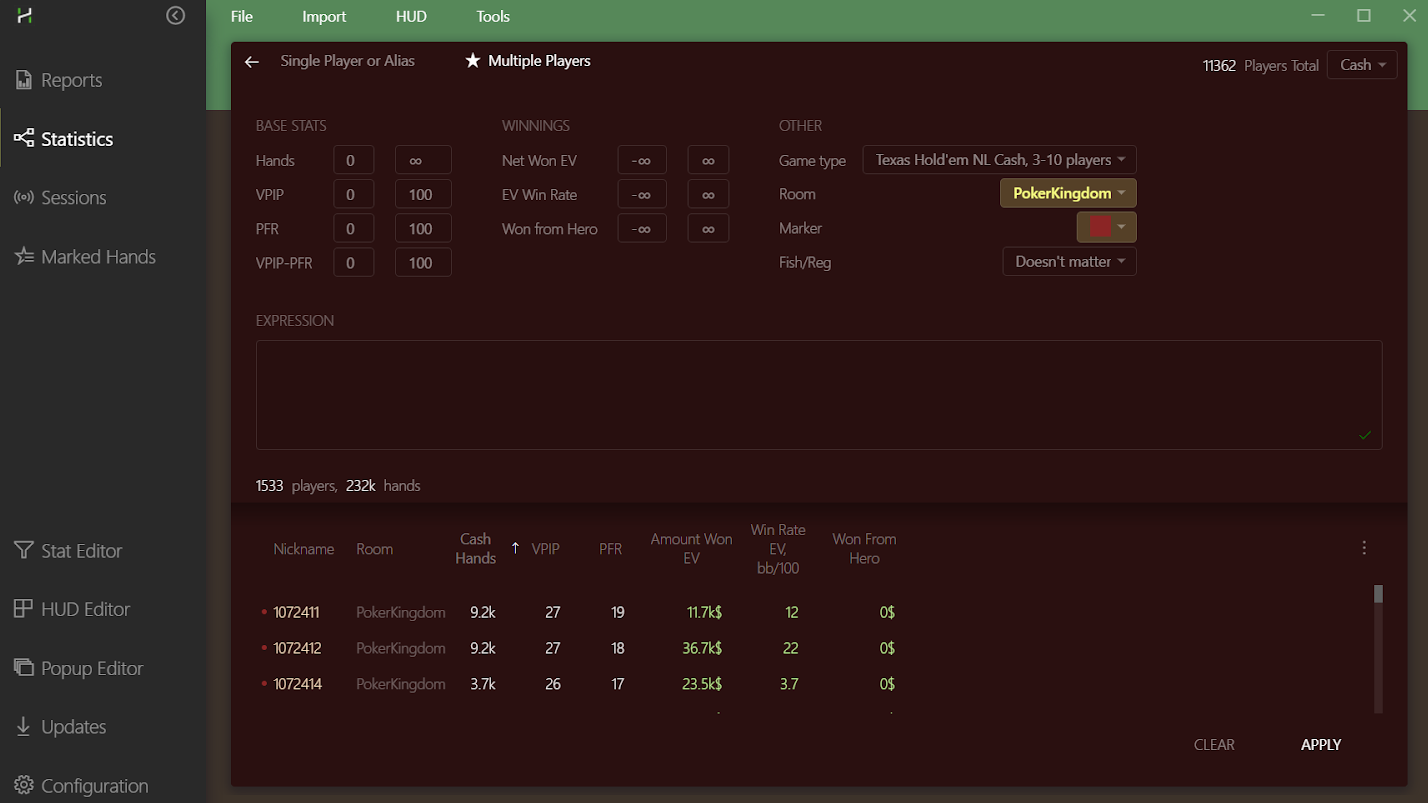
Task: Click the red marker dot for 1072414
Action: pyautogui.click(x=264, y=684)
